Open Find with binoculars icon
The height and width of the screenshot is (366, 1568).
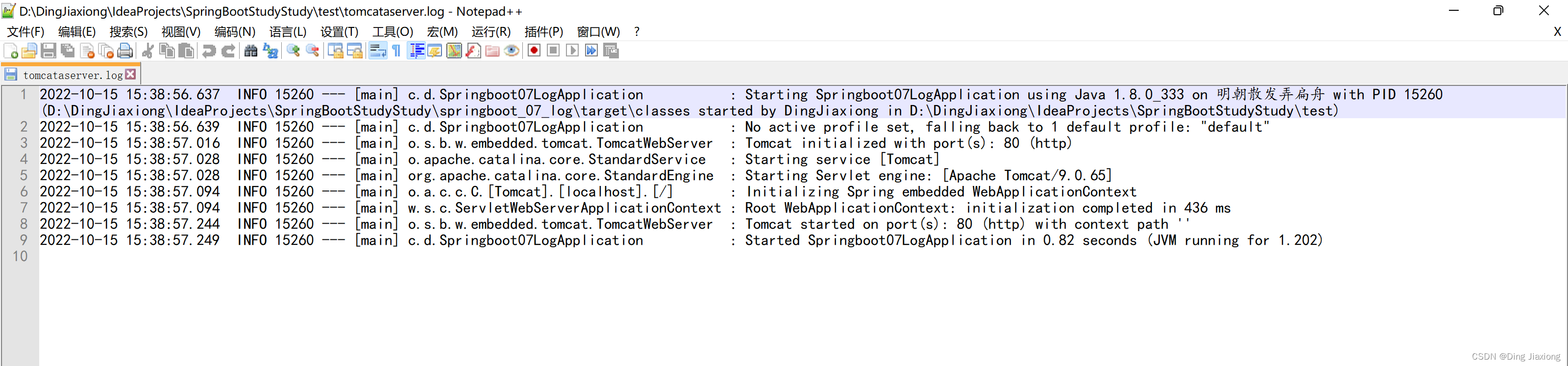(x=251, y=51)
